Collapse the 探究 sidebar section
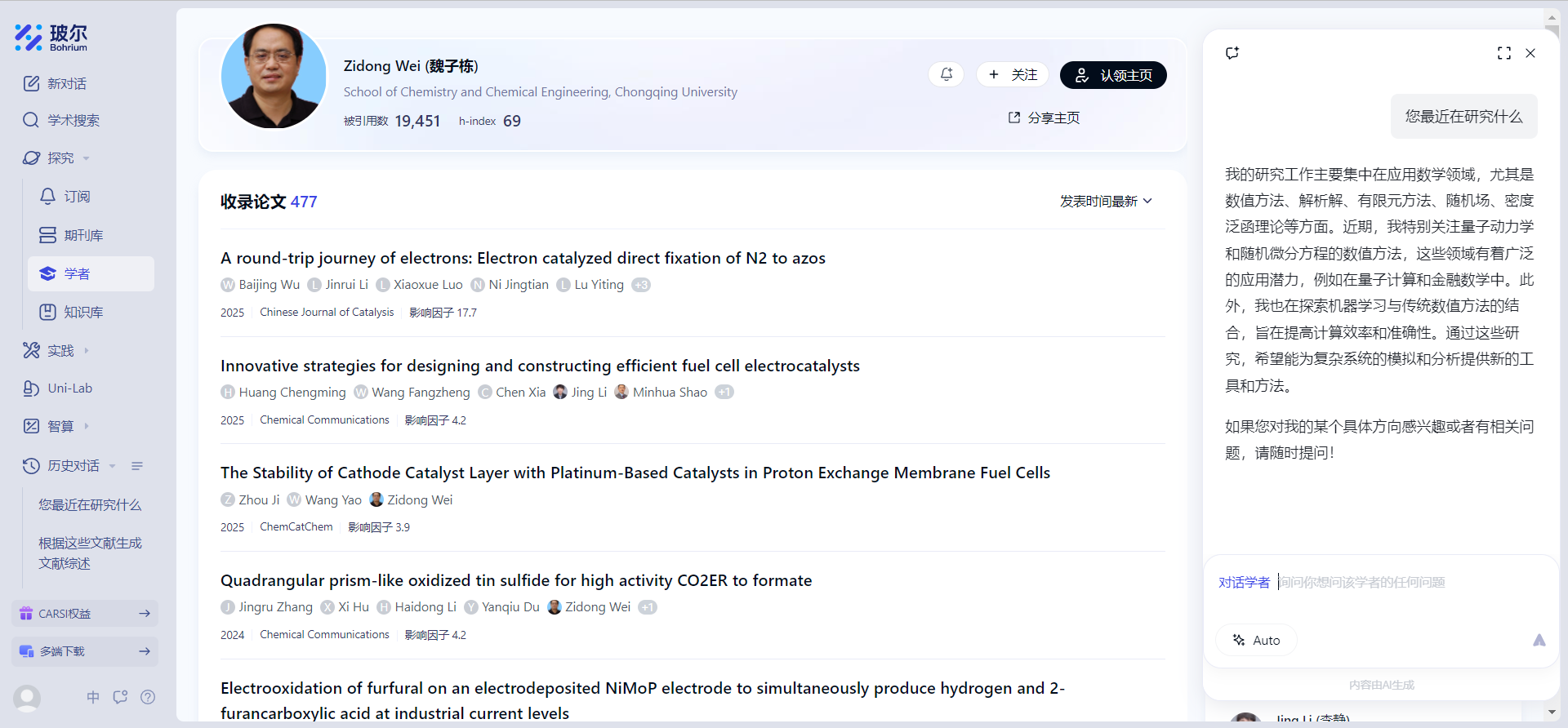 coord(60,158)
